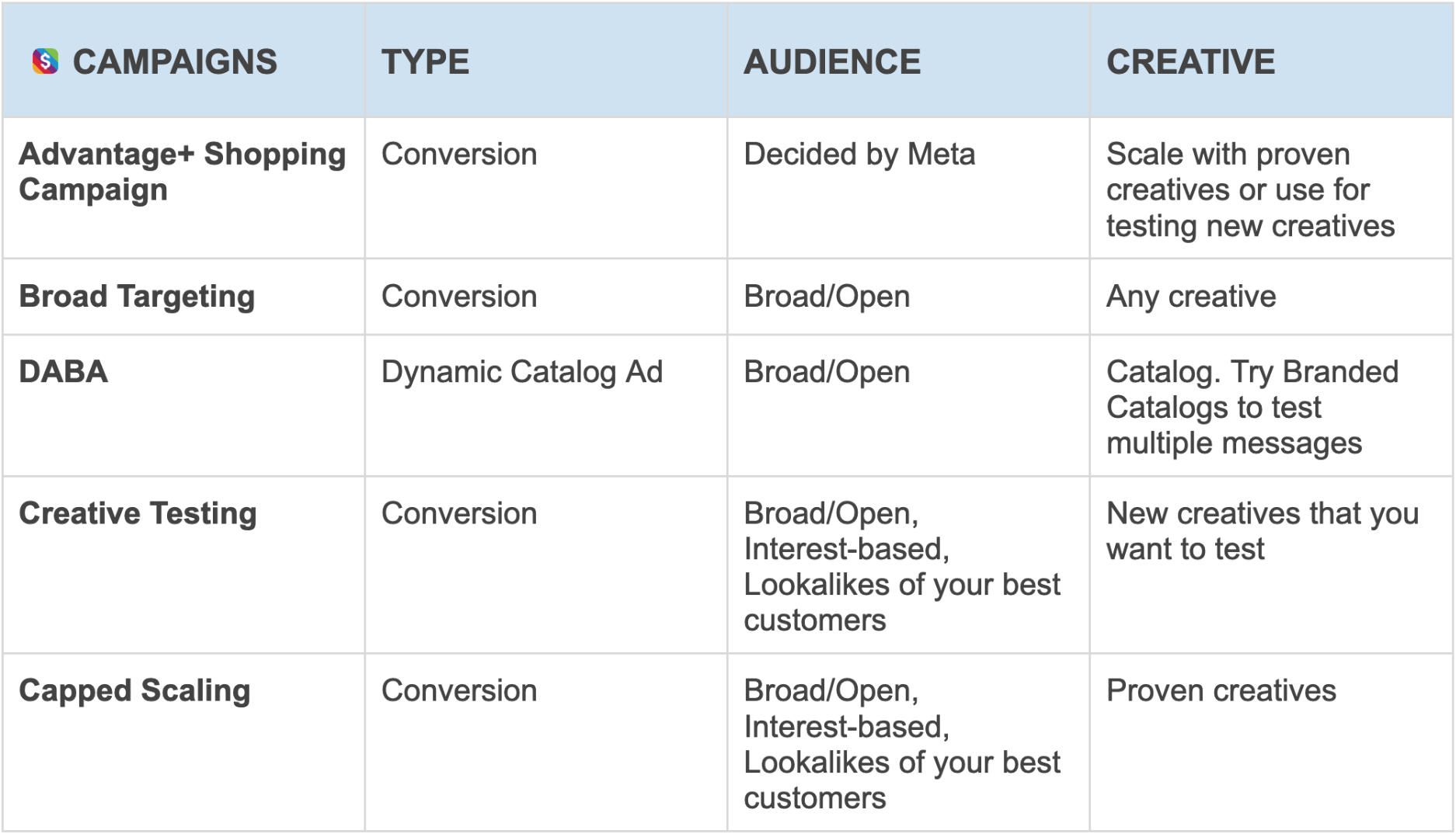Screen dimensions: 1456x834
Task: Click the Any creative cell
Action: point(1191,297)
